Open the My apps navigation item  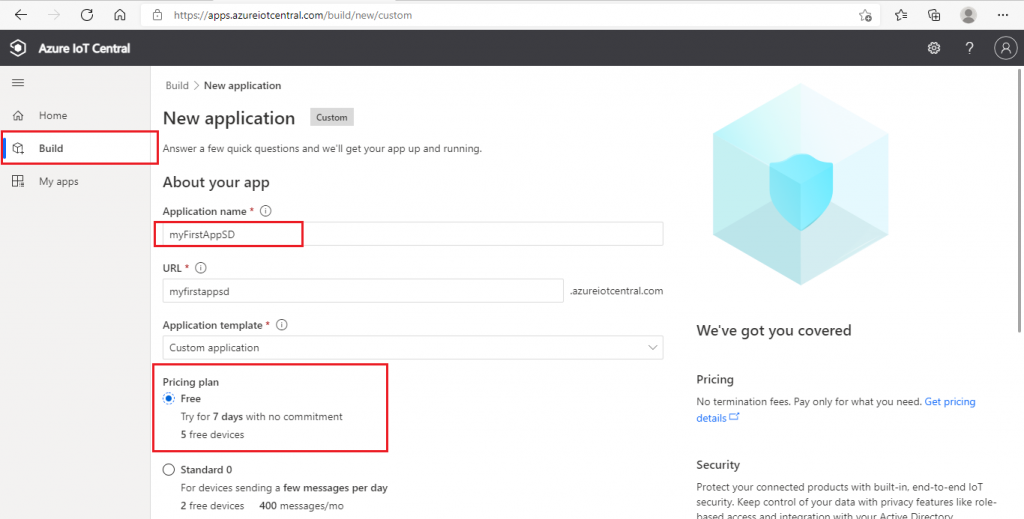coord(58,181)
